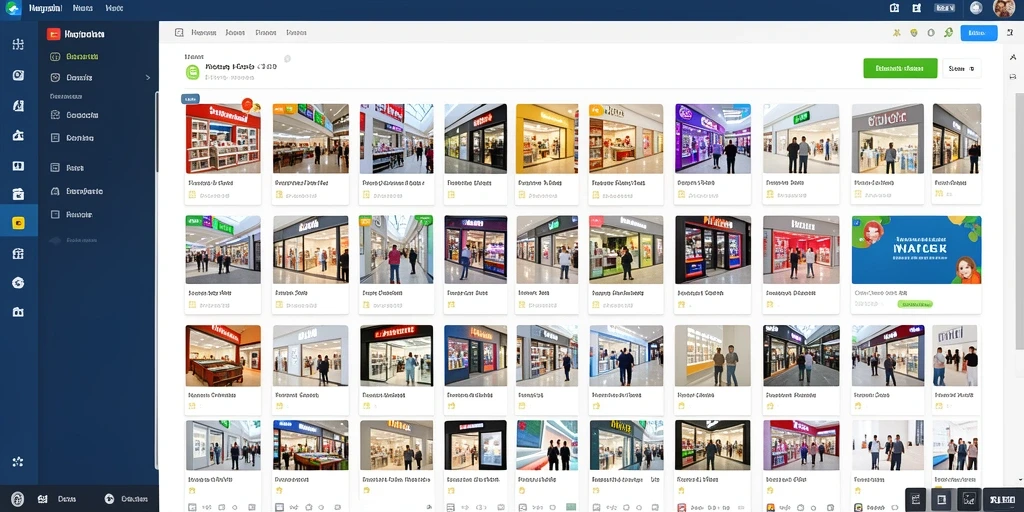Select the second item in top menu bar

click(x=83, y=8)
